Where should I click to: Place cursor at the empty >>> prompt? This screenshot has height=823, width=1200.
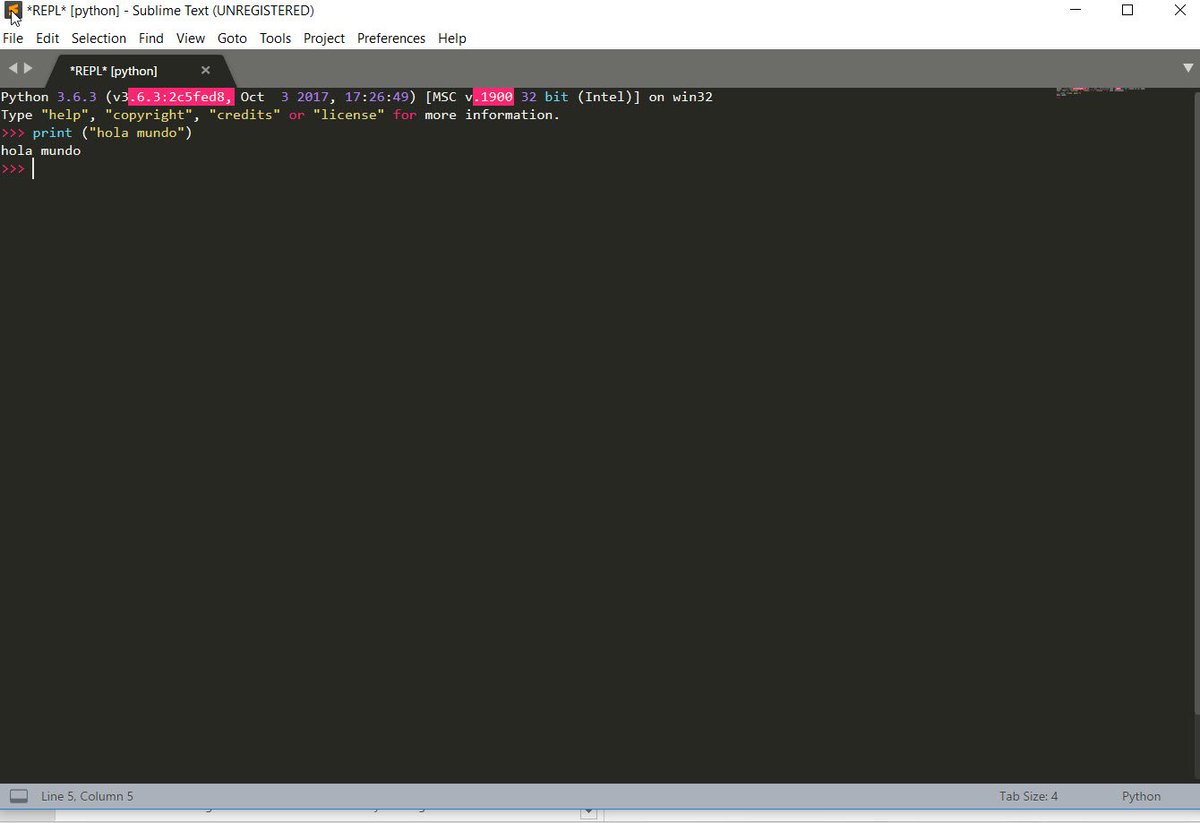pyautogui.click(x=33, y=169)
